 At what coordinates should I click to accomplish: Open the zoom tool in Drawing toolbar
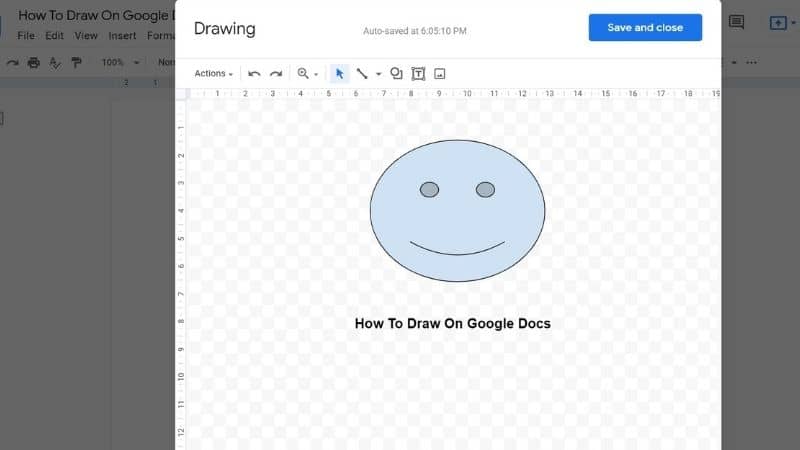point(303,73)
